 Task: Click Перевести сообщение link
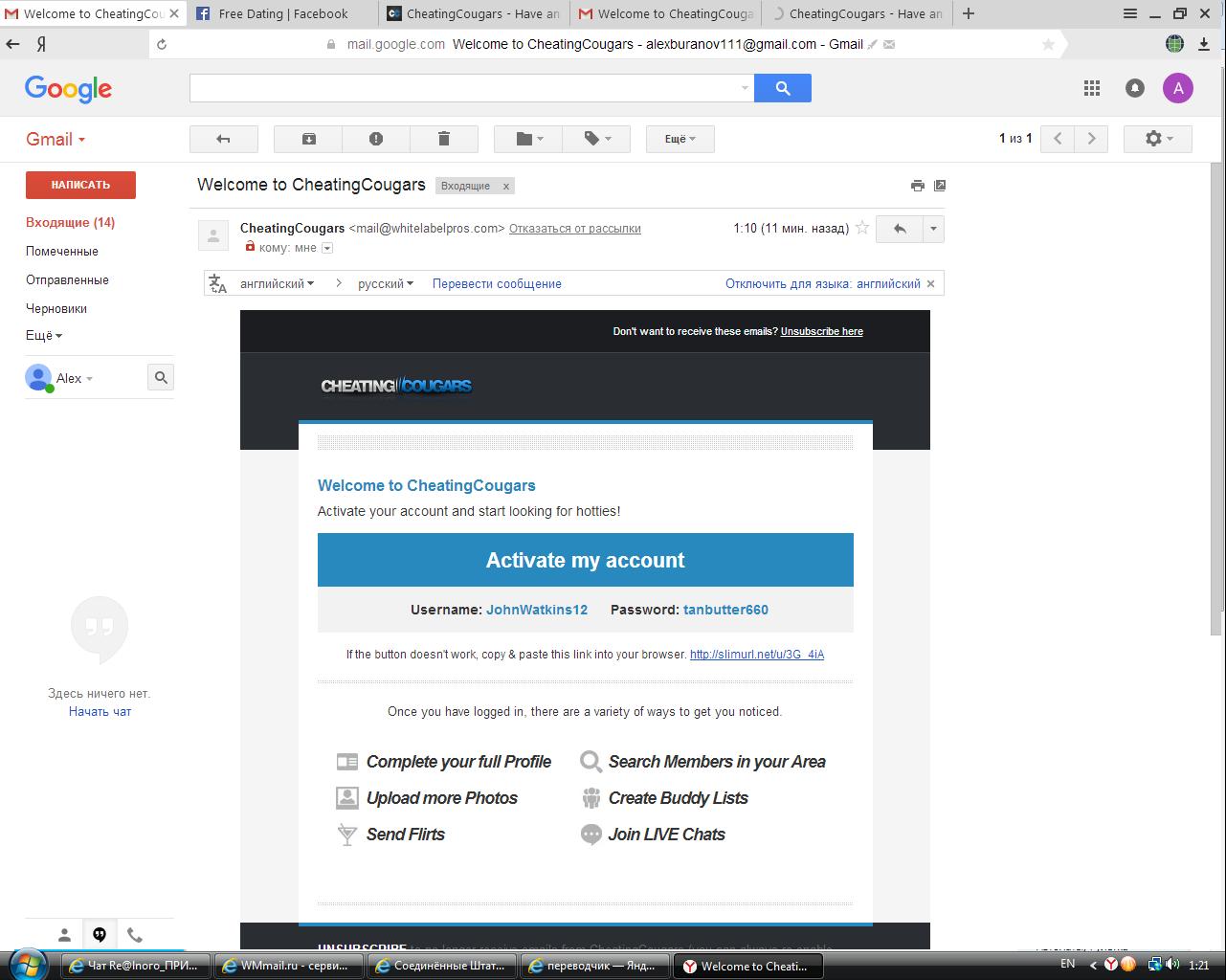click(x=497, y=283)
